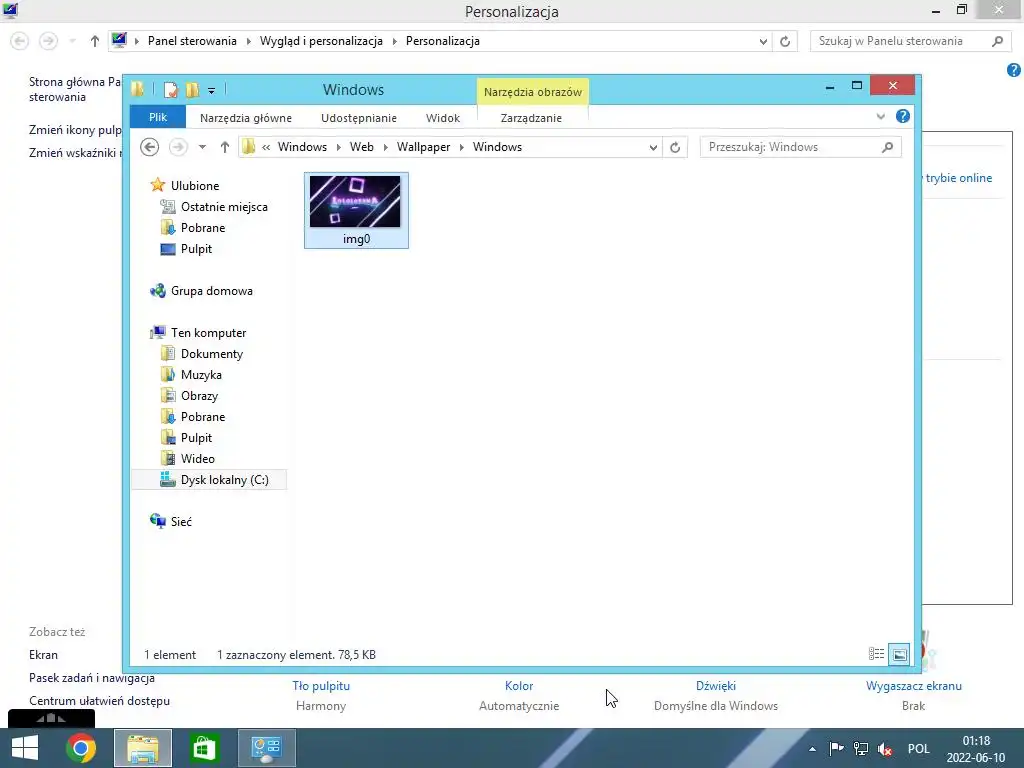Open Kolor settings link
Viewport: 1024px width, 768px height.
point(519,686)
